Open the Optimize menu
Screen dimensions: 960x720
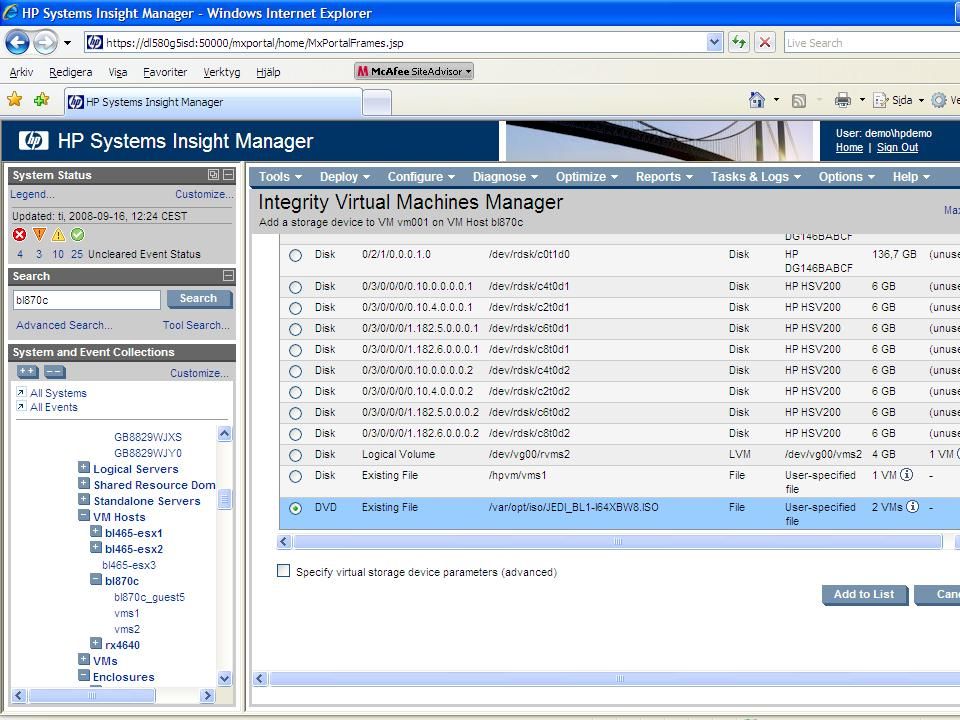pyautogui.click(x=587, y=176)
